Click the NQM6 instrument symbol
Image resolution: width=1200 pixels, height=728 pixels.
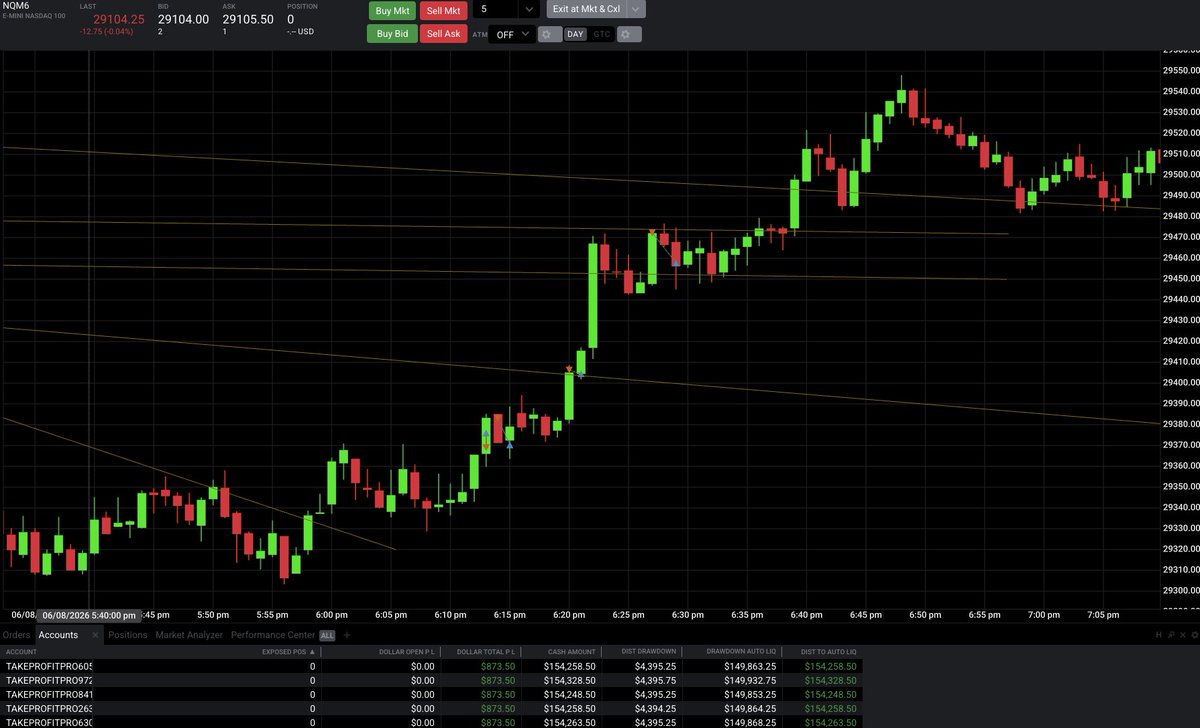[18, 6]
